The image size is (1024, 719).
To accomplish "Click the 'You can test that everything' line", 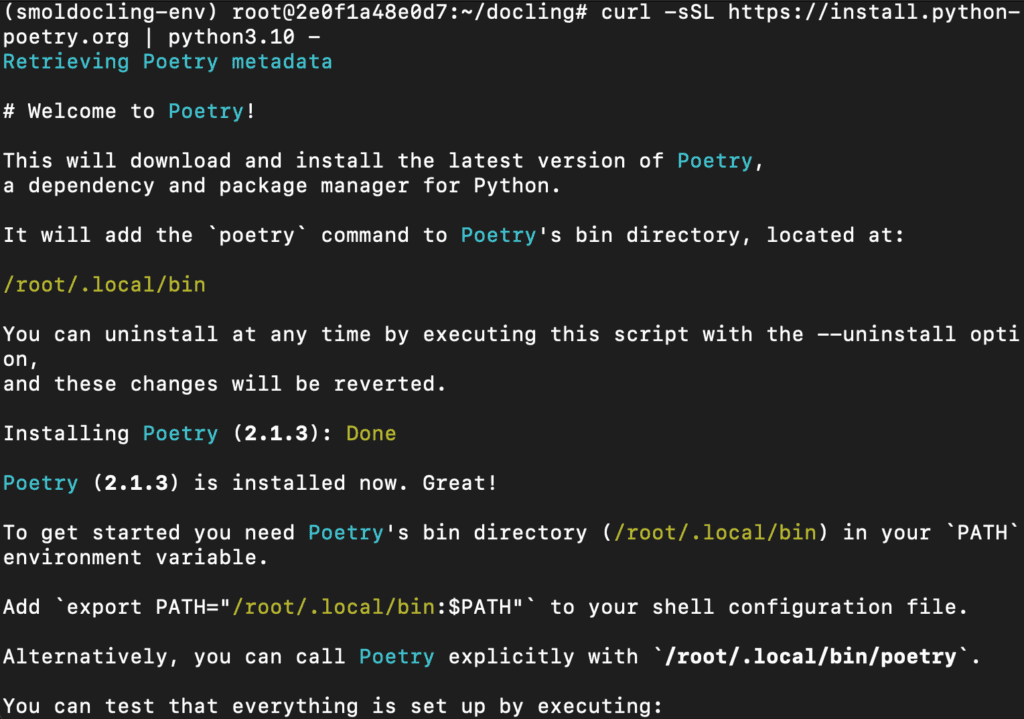I will pyautogui.click(x=332, y=706).
